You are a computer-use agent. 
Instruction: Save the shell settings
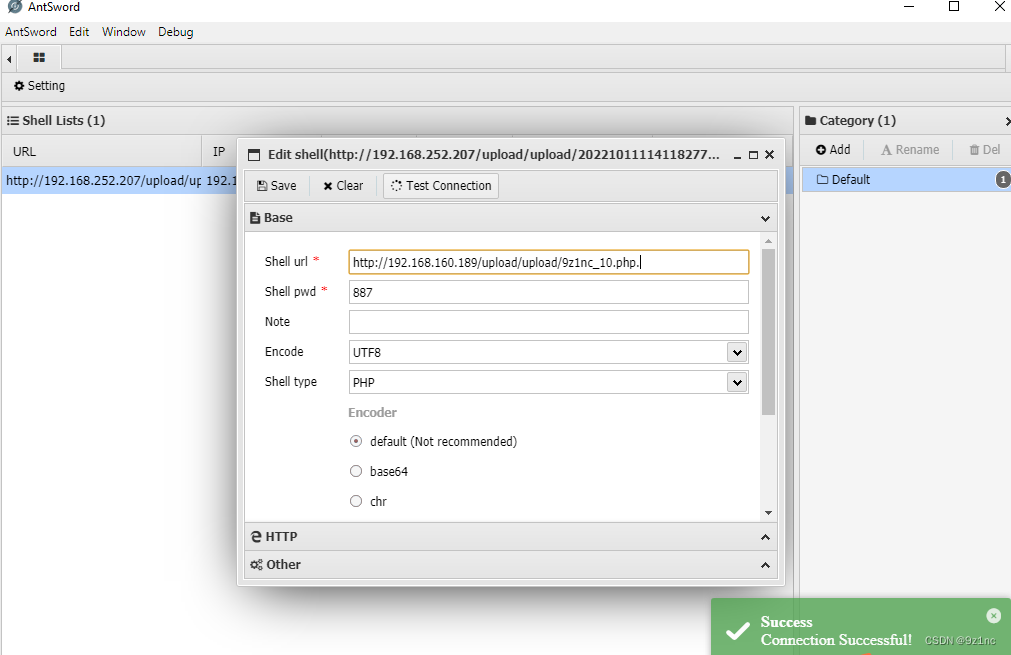coord(277,186)
